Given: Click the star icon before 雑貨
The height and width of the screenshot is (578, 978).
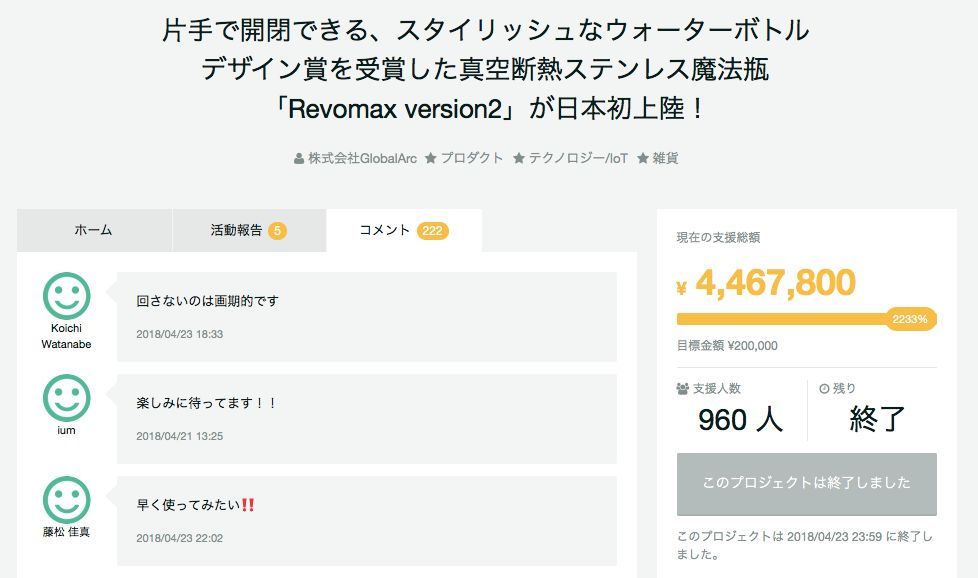Looking at the screenshot, I should click(x=642, y=158).
